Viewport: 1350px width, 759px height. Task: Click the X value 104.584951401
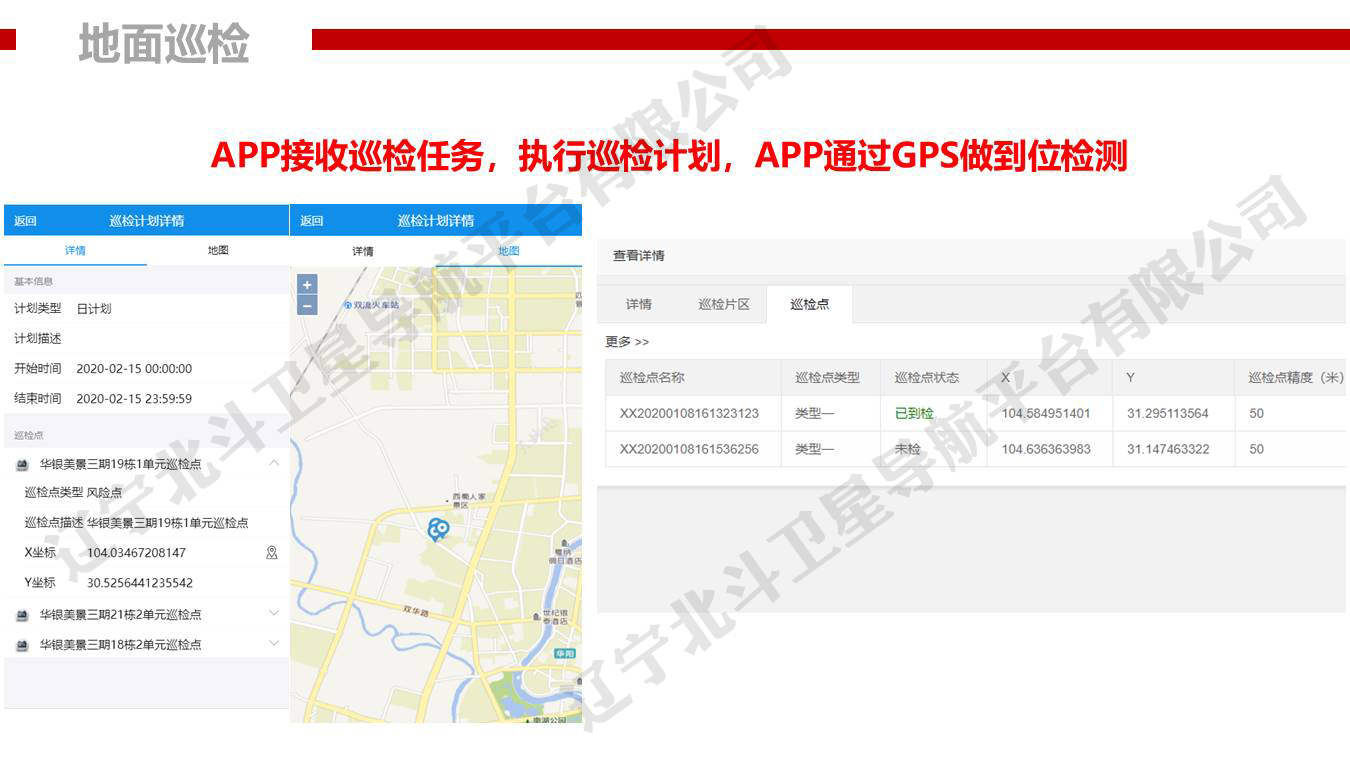click(1046, 413)
